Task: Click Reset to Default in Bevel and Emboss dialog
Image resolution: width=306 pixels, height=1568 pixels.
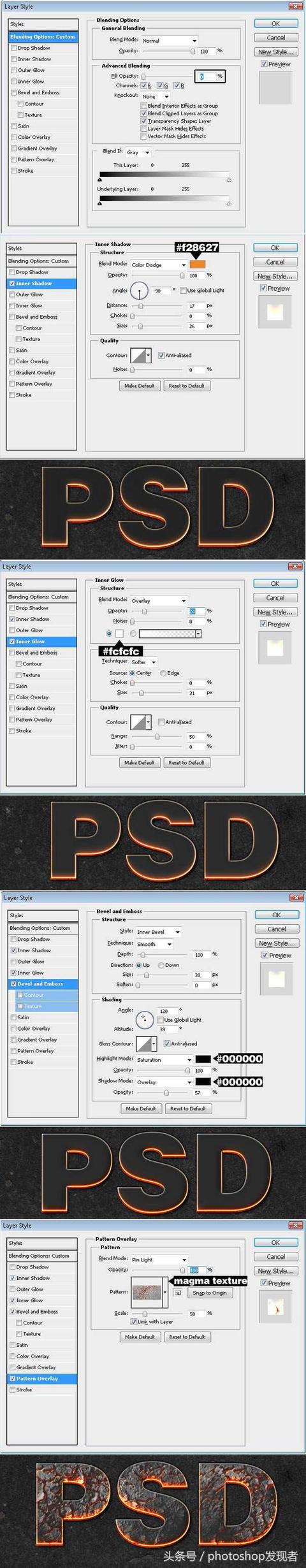Action: (x=187, y=1108)
